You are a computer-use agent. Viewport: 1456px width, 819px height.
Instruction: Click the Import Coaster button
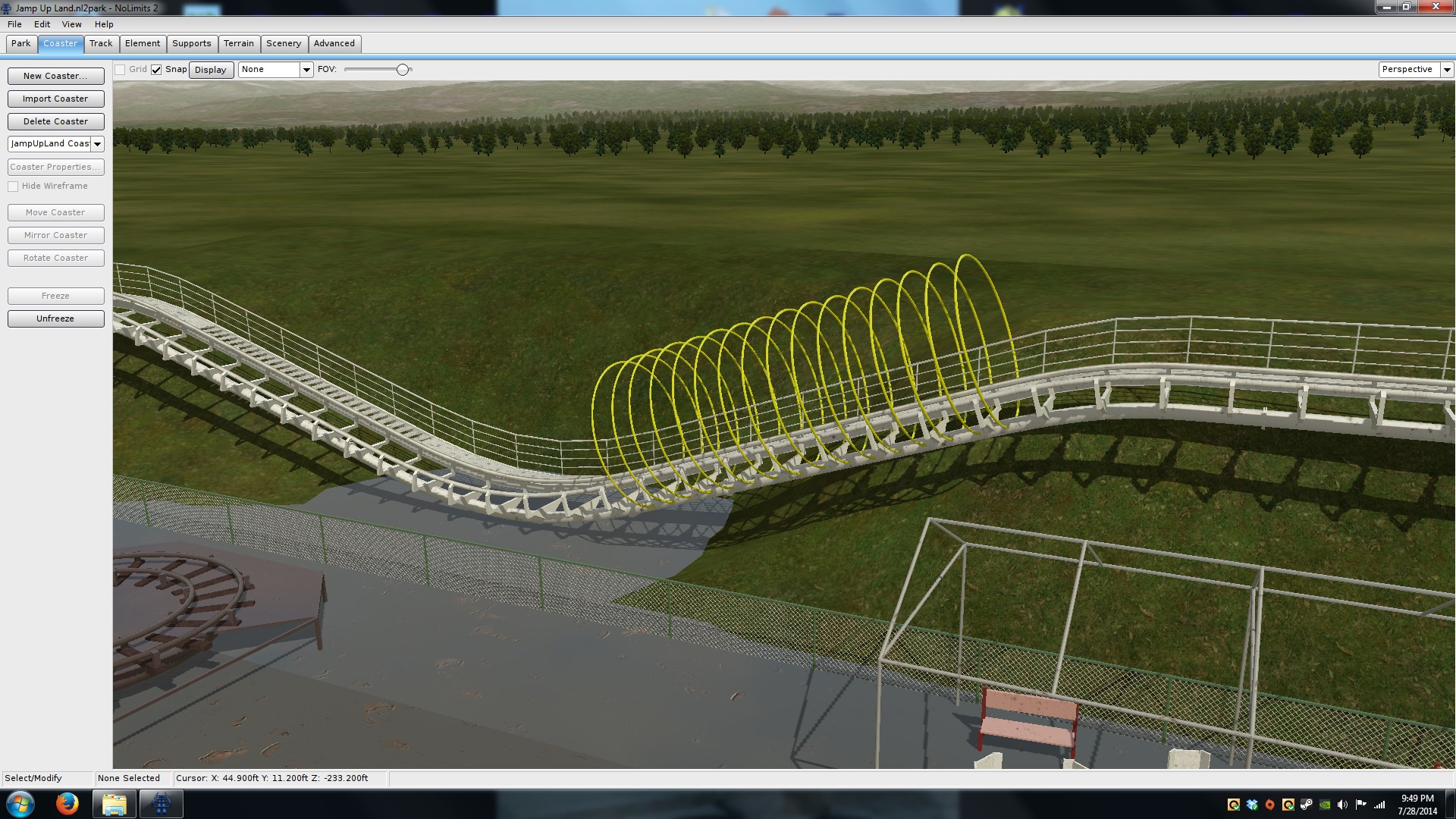[x=55, y=99]
